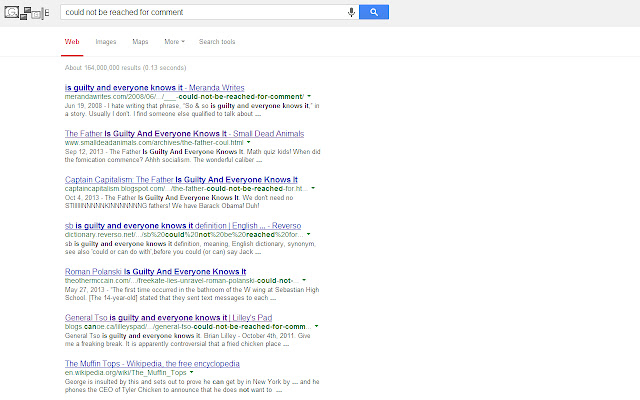Screen dimensions: 640x400
Task: Click the logo icon left of search box
Action: tap(26, 12)
